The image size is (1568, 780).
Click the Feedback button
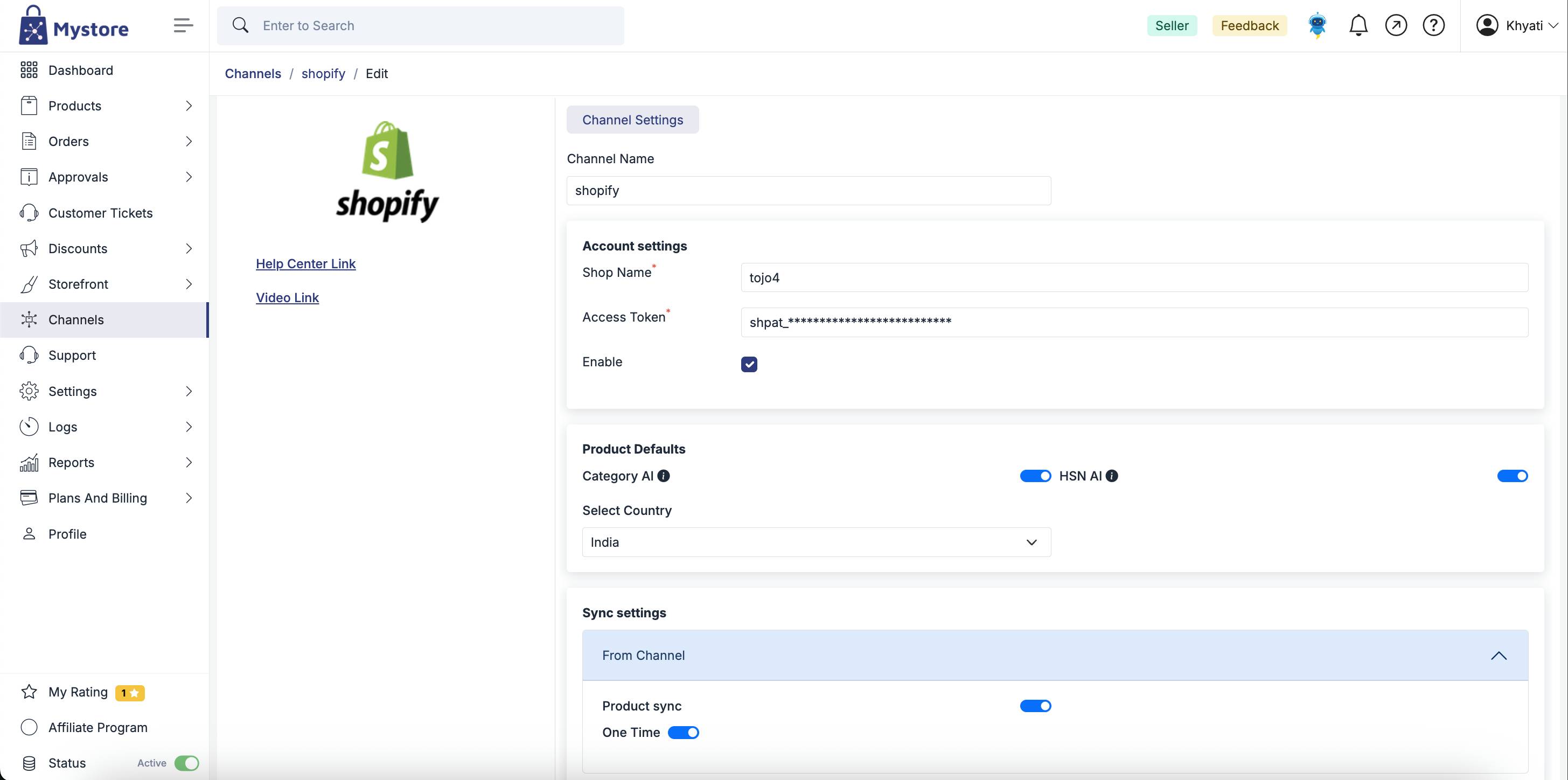pos(1249,25)
